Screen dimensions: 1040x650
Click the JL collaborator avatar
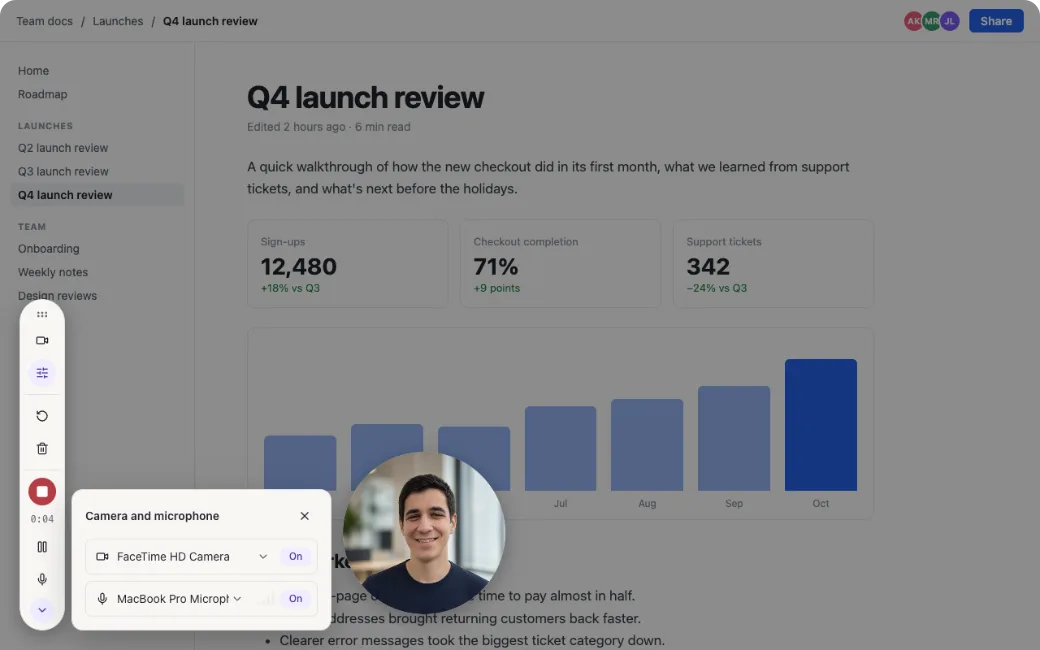point(950,21)
